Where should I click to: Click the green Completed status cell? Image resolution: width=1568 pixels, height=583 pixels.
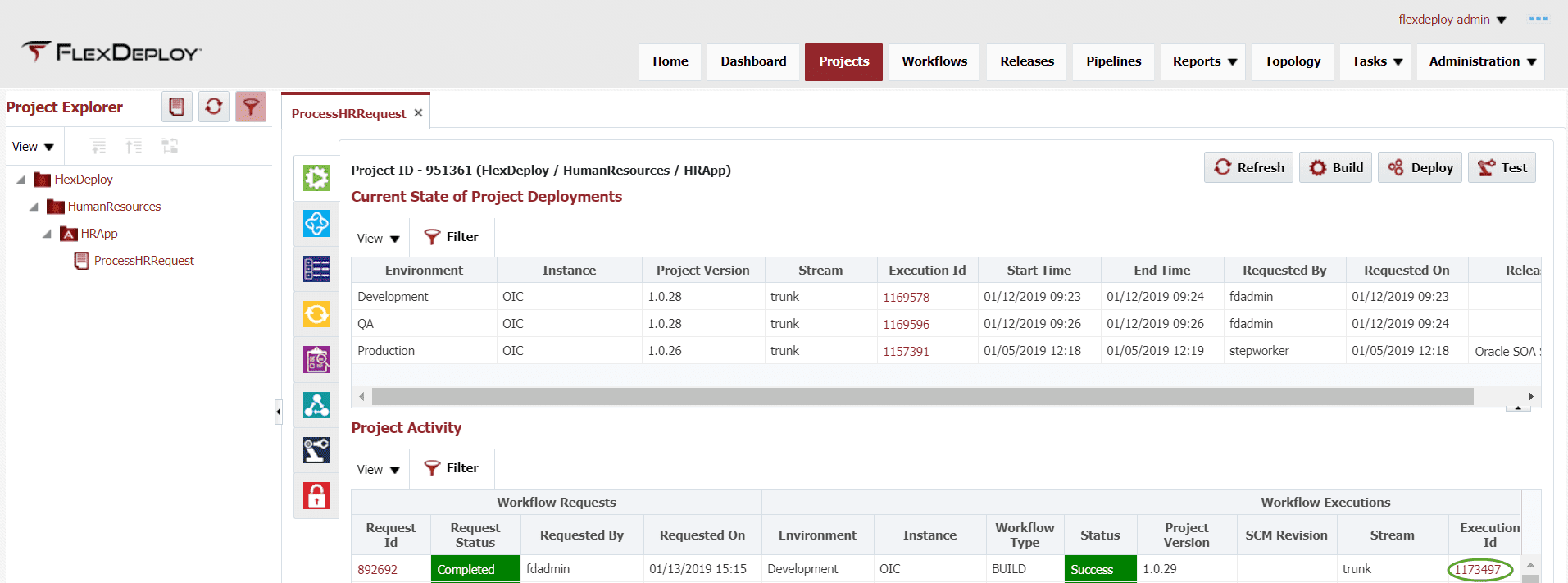475,569
